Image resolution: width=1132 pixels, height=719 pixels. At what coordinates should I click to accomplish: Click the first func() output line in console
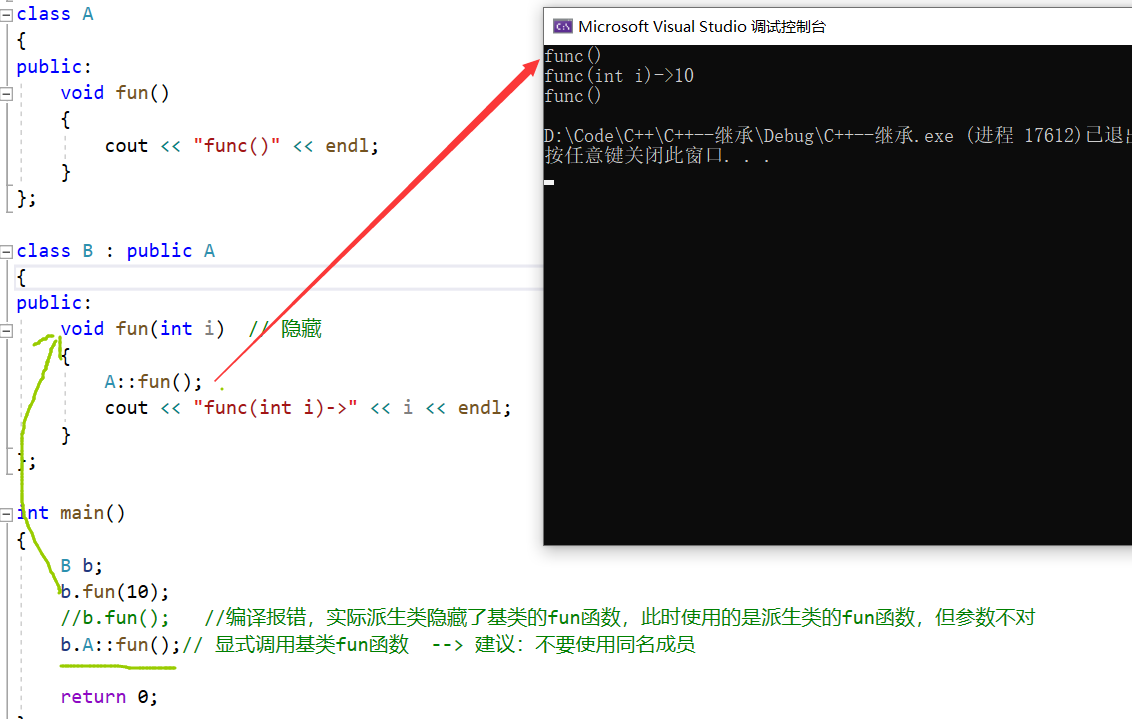(572, 56)
